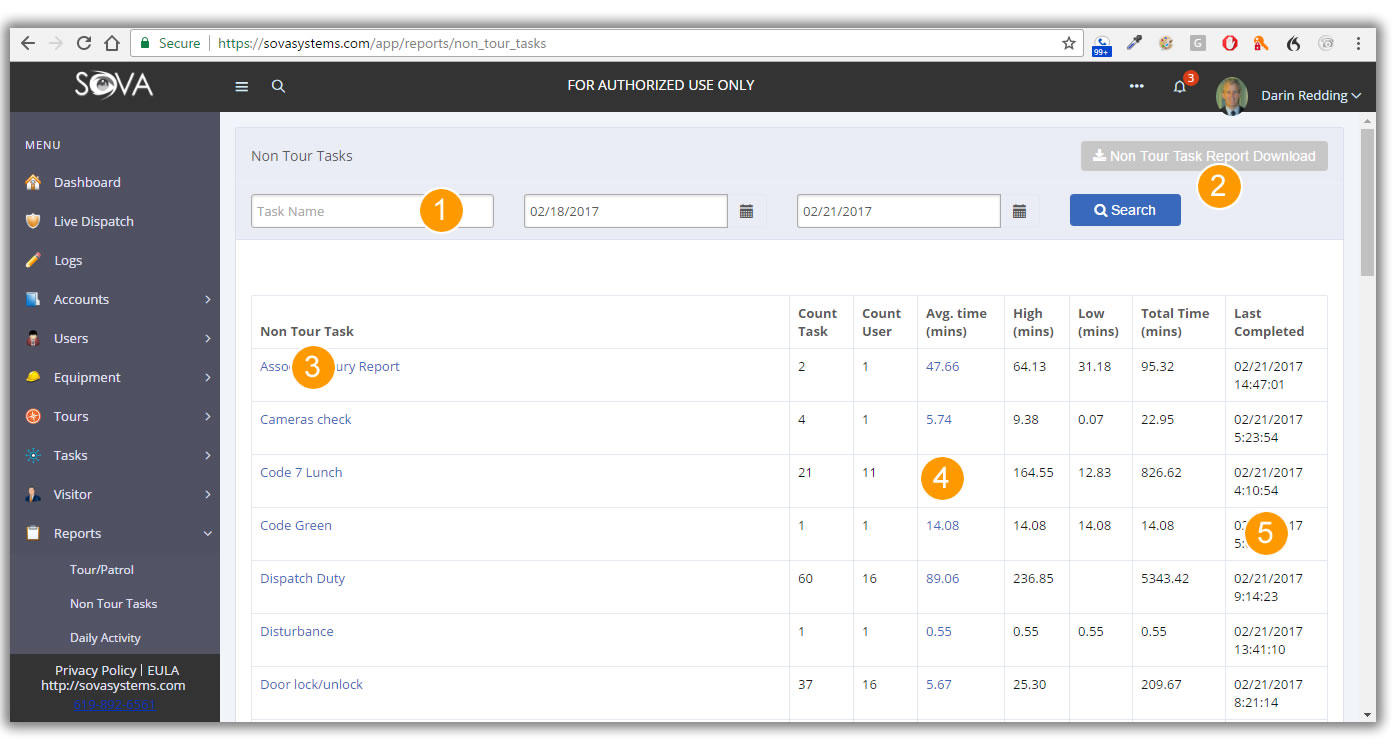Click the blue Search button

1125,210
